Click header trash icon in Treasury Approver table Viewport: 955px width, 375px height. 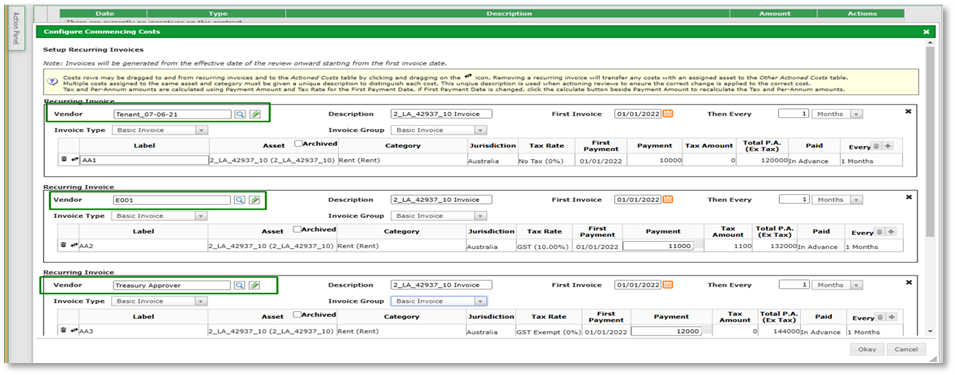(879, 317)
